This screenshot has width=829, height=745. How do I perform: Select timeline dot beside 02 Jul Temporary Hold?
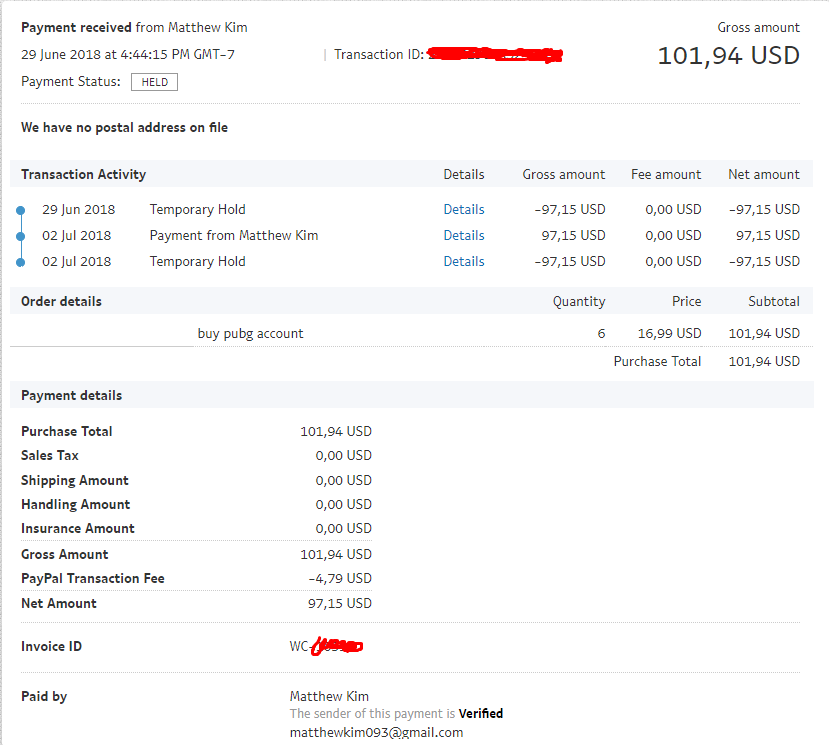point(21,262)
